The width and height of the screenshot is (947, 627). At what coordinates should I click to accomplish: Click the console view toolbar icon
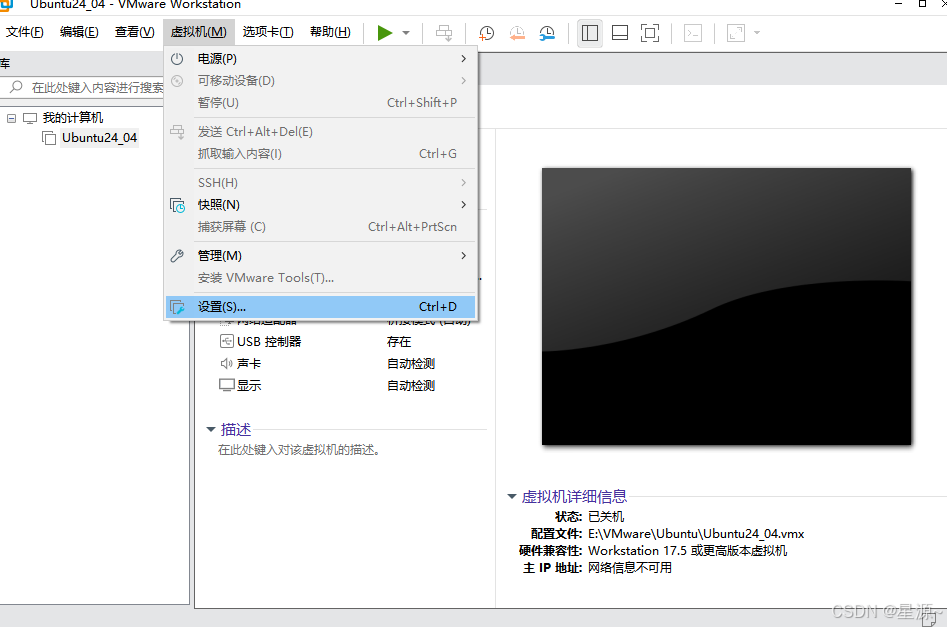693,33
